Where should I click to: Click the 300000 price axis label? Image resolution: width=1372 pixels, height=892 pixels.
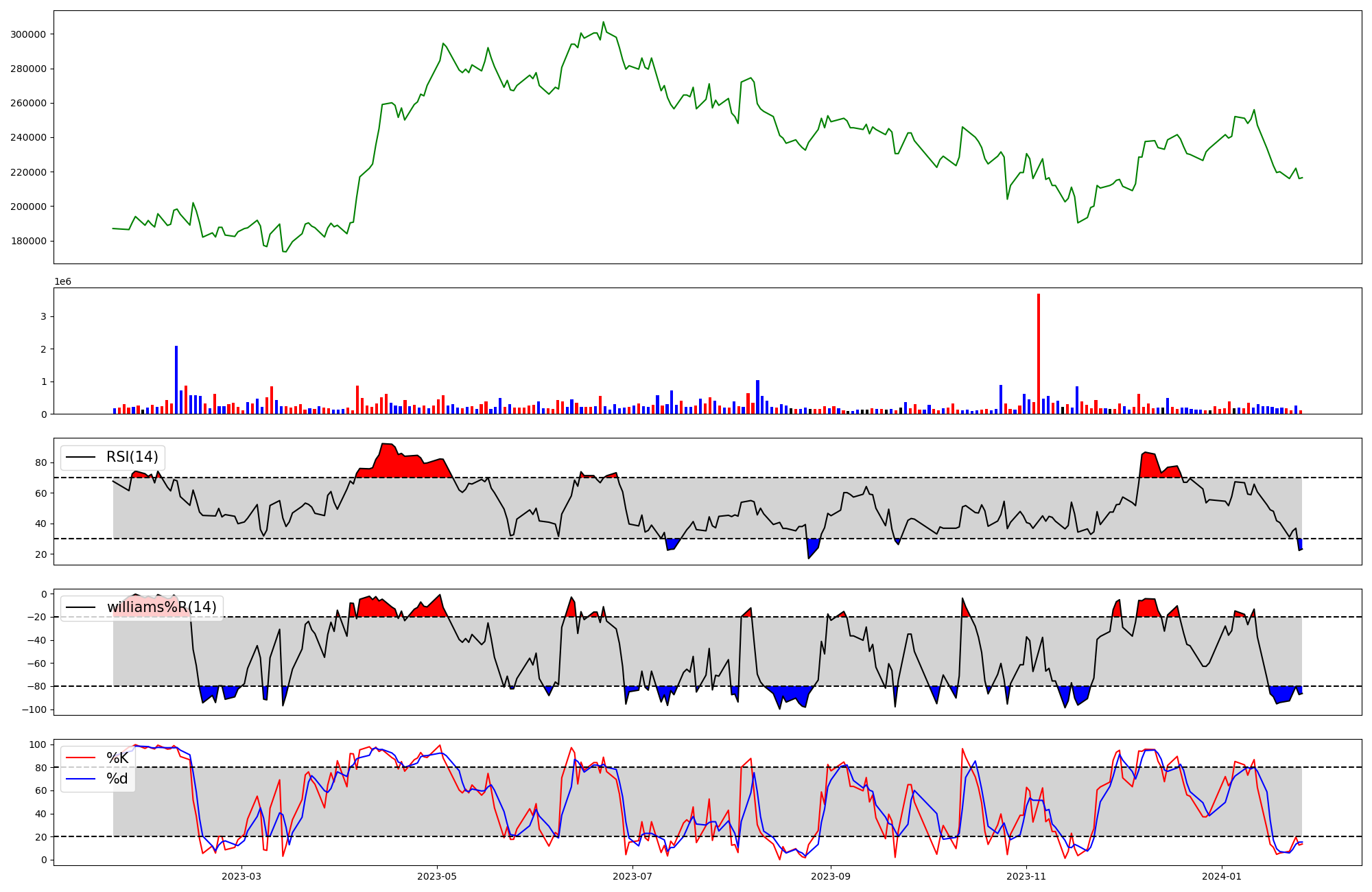pyautogui.click(x=29, y=34)
